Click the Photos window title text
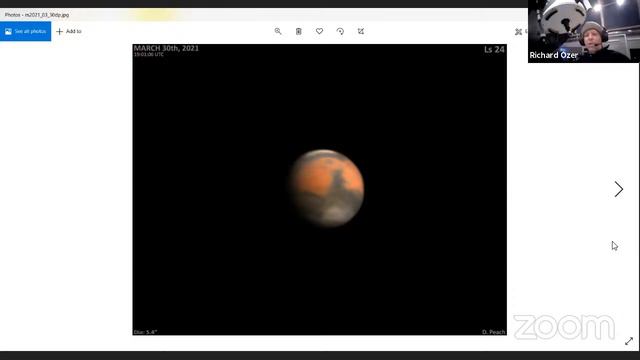Viewport: 640px width, 360px height. click(x=37, y=15)
